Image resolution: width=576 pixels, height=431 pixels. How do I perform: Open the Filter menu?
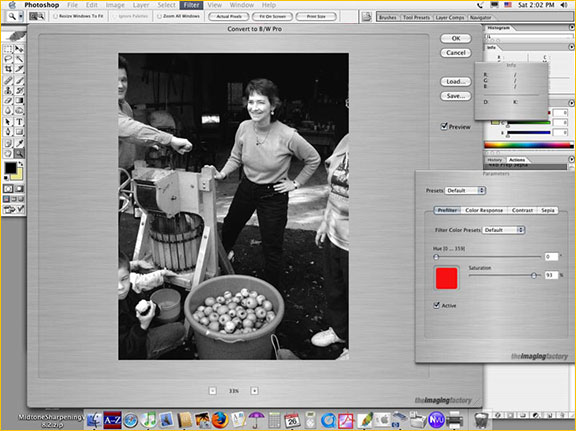tap(191, 5)
